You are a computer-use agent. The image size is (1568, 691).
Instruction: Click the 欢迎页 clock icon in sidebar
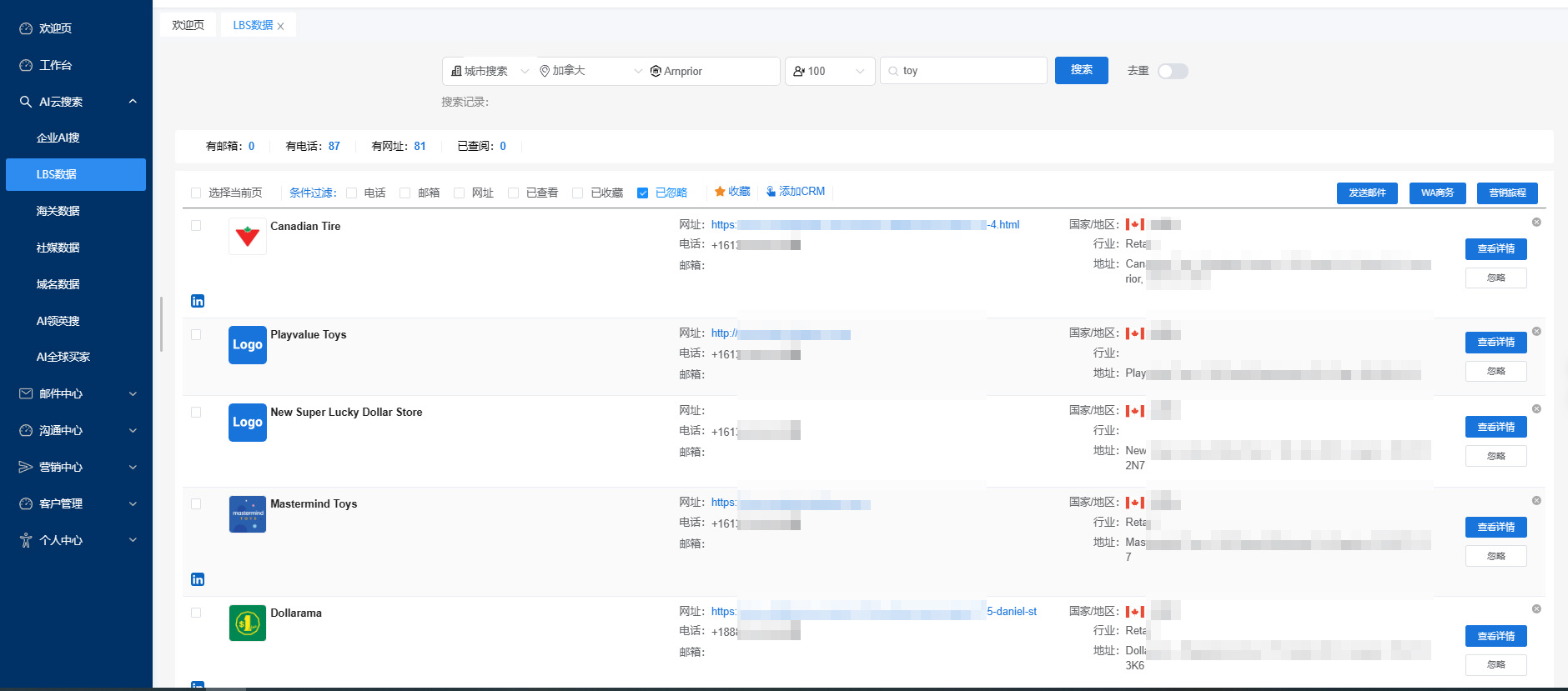pyautogui.click(x=26, y=28)
